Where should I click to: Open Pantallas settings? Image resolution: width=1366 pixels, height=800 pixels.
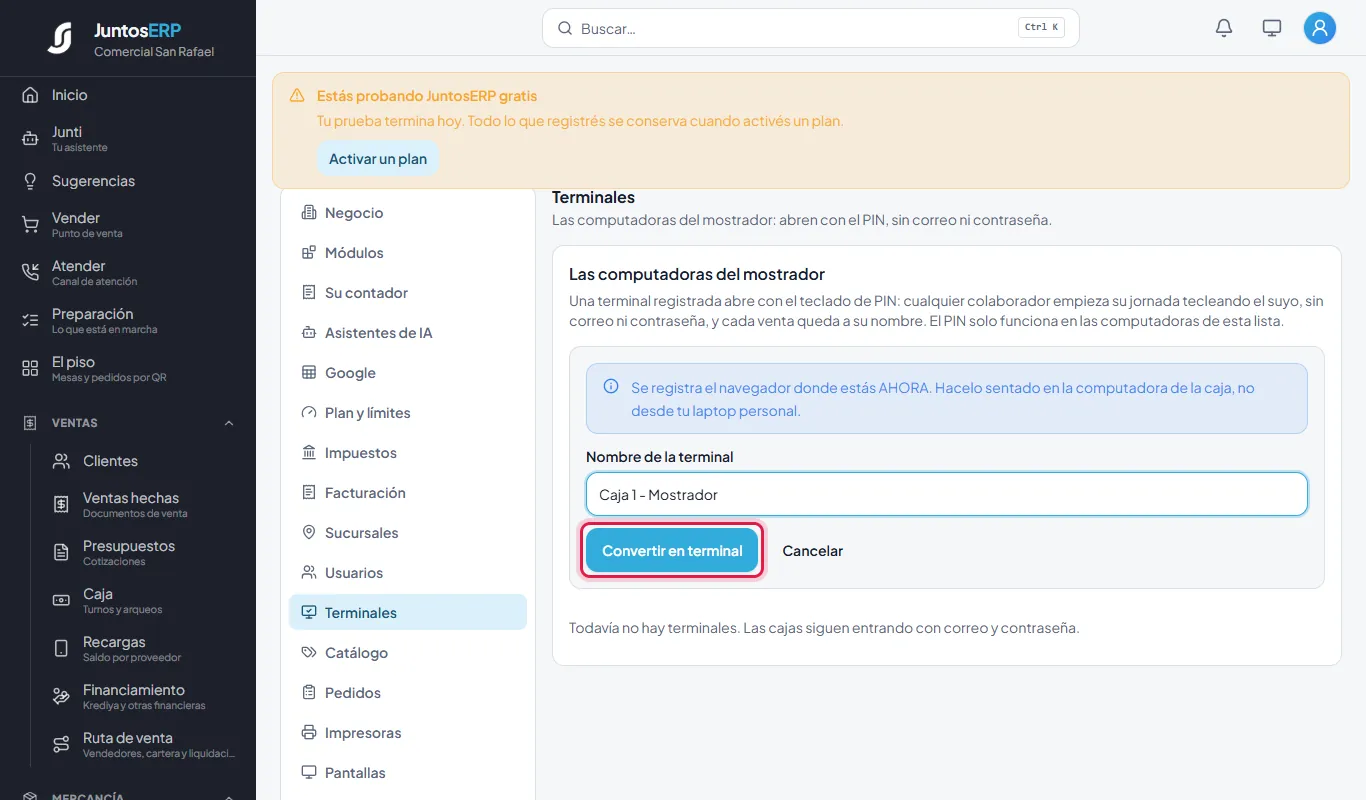coord(408,773)
